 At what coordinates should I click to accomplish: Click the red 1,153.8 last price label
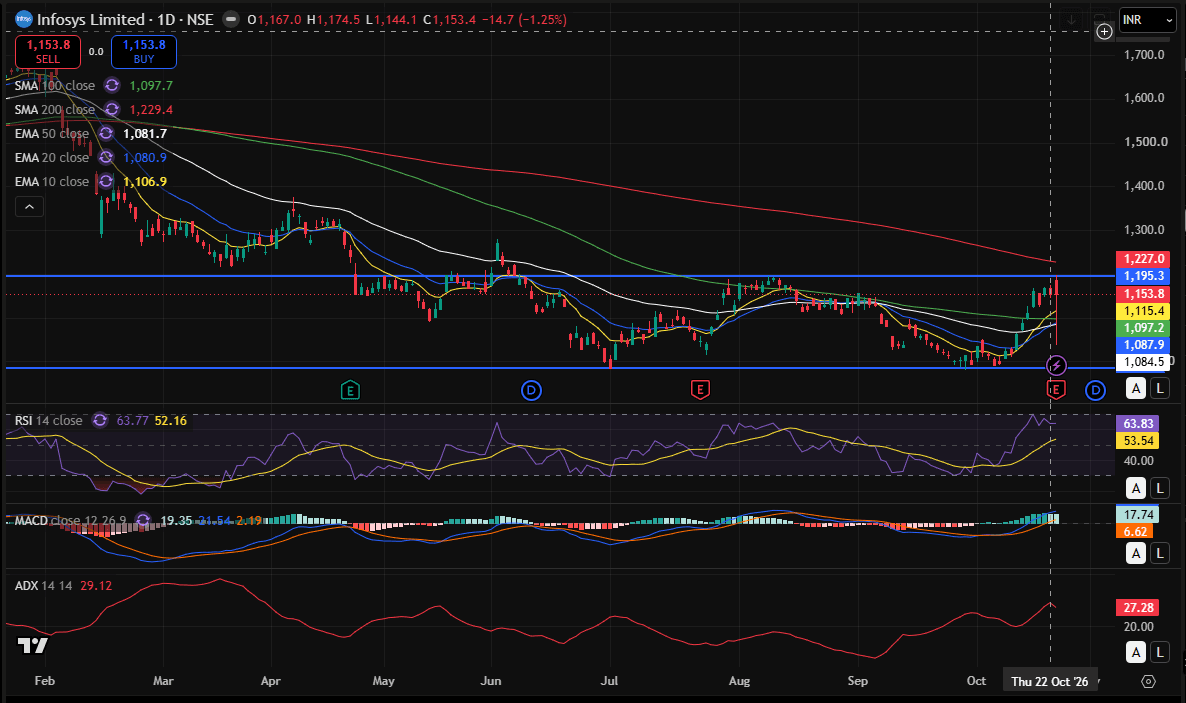(1143, 294)
